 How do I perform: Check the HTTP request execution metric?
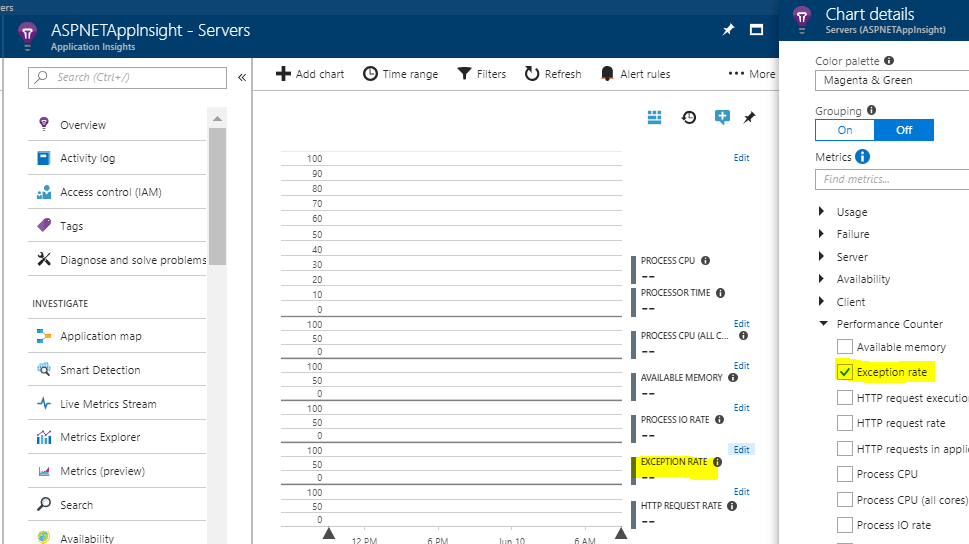(x=845, y=397)
